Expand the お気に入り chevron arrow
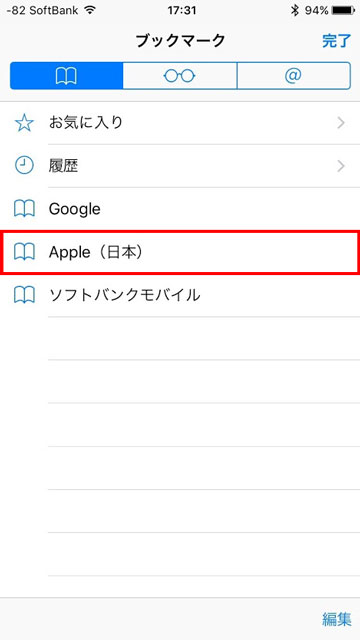This screenshot has height=640, width=360. (341, 123)
